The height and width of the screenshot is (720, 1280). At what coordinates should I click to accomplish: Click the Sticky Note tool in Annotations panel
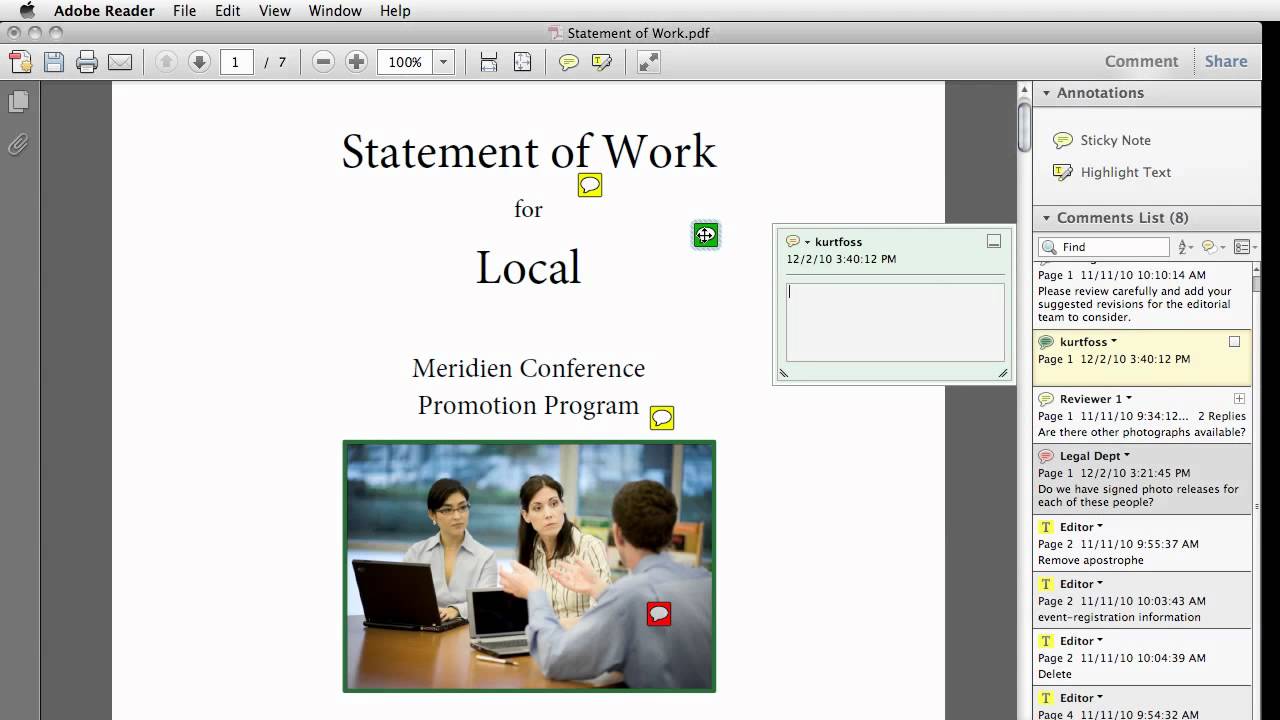[1102, 140]
